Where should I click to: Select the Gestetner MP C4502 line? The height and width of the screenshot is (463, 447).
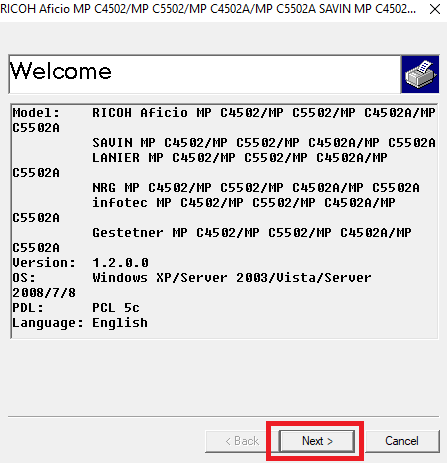coord(252,233)
